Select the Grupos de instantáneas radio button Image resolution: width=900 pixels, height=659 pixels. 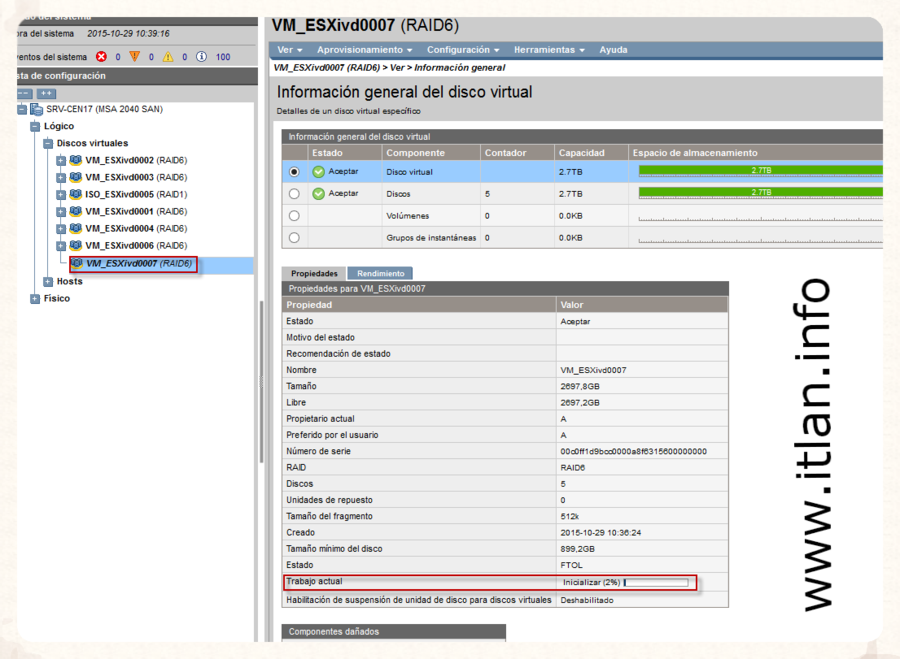294,238
